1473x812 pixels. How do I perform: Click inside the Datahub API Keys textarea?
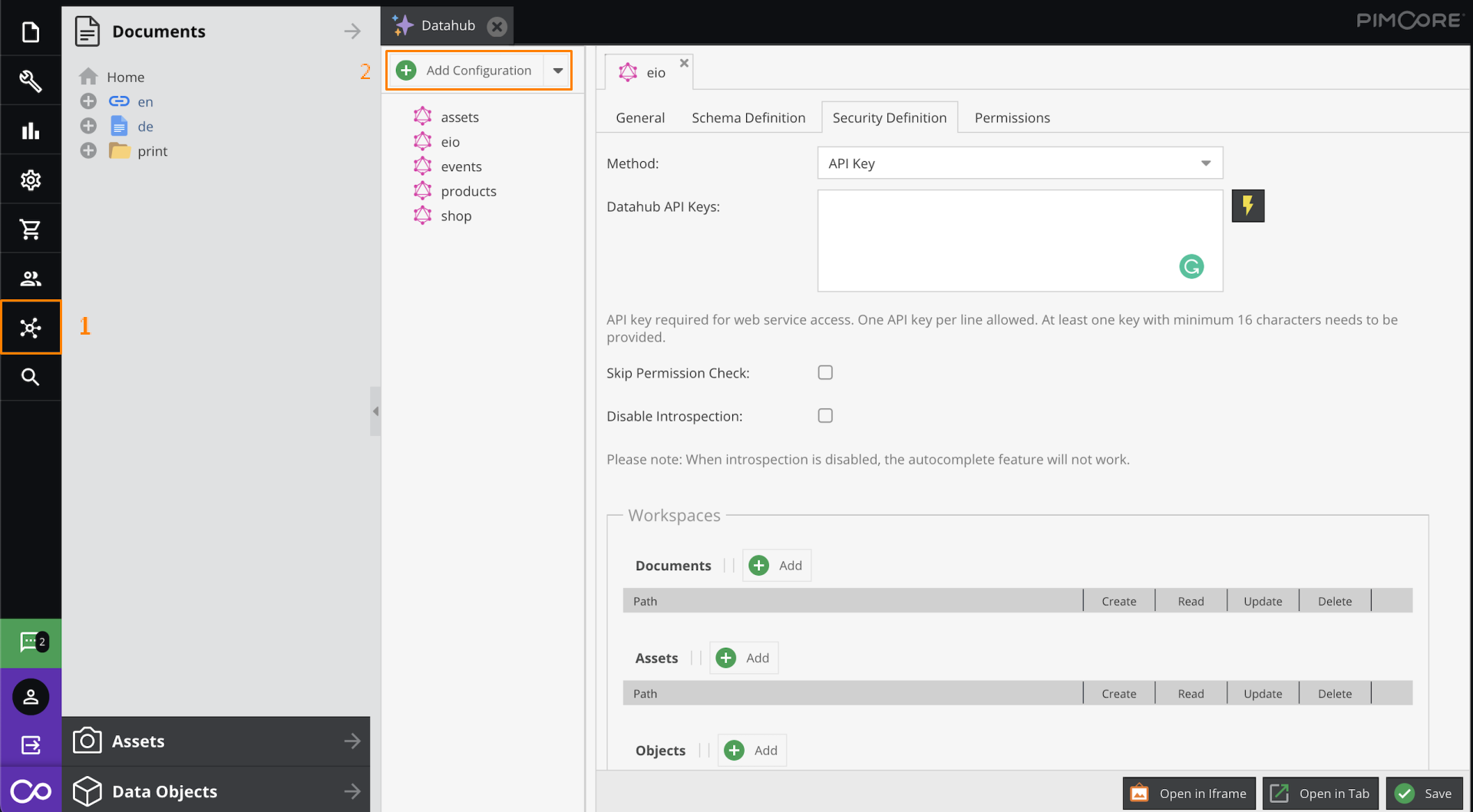pyautogui.click(x=1019, y=240)
